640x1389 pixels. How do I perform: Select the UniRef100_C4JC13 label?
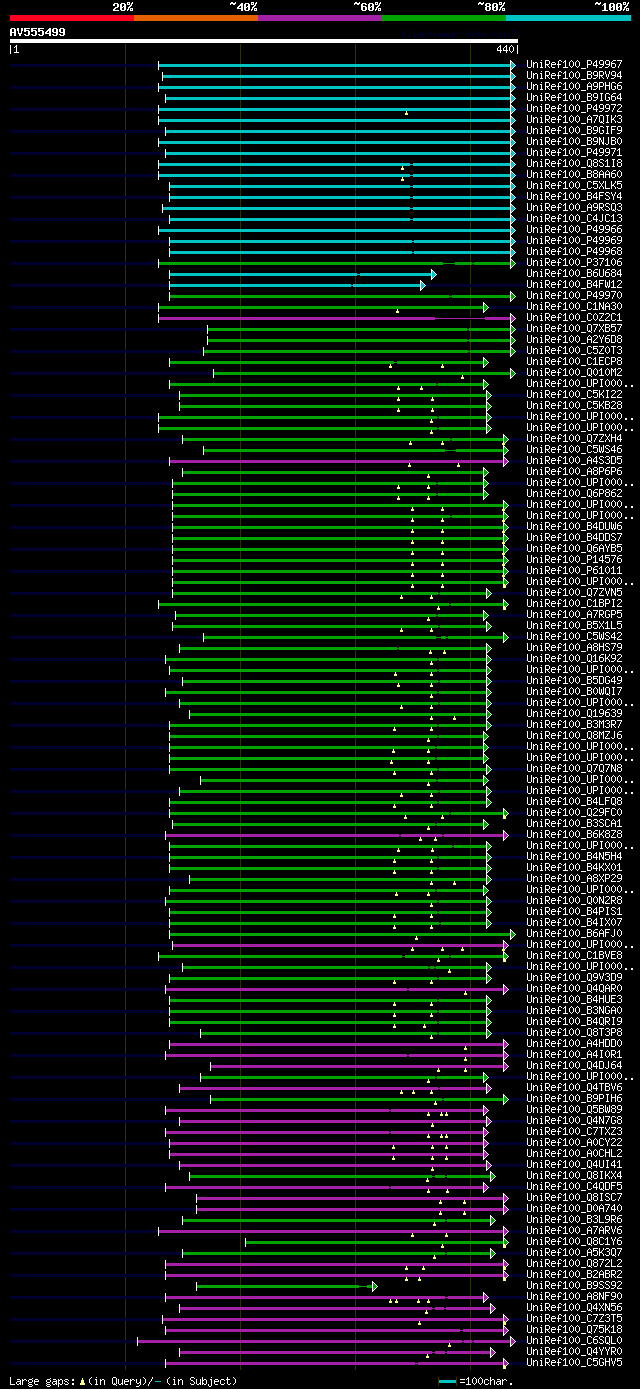574,218
